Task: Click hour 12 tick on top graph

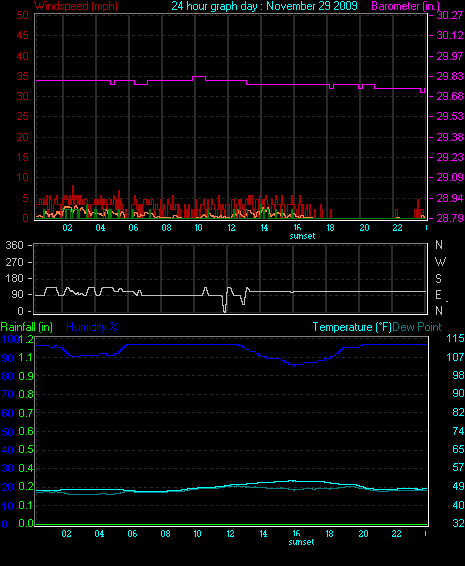Action: tap(231, 228)
